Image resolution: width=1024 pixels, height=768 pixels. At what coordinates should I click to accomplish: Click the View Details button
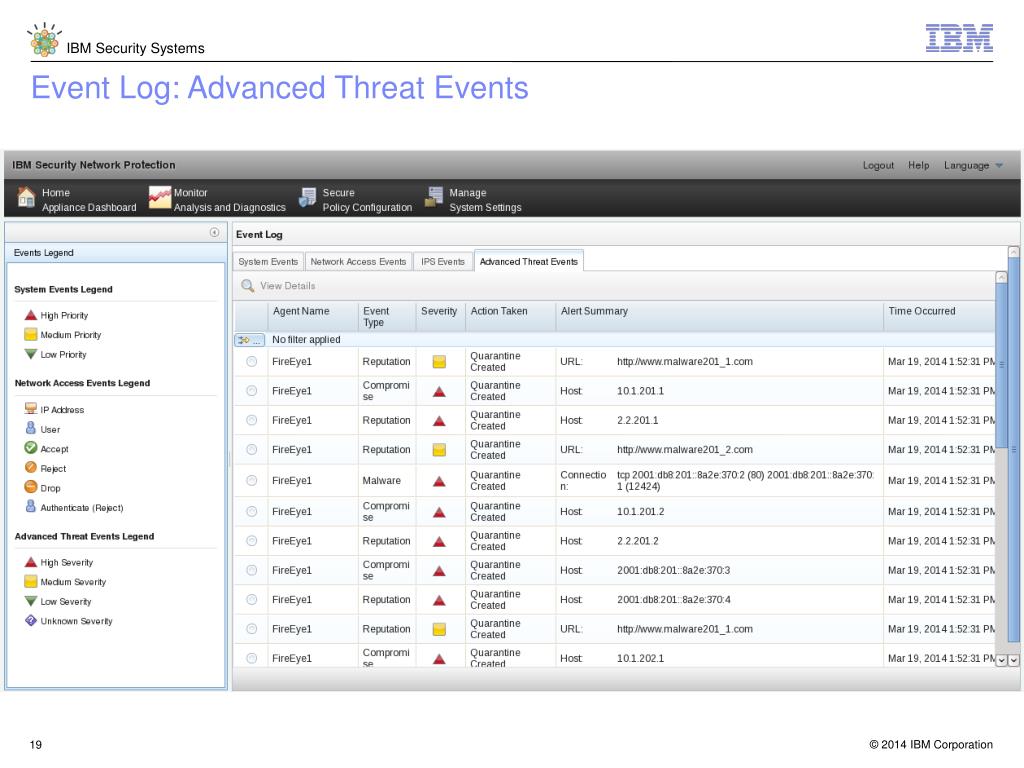[x=278, y=286]
